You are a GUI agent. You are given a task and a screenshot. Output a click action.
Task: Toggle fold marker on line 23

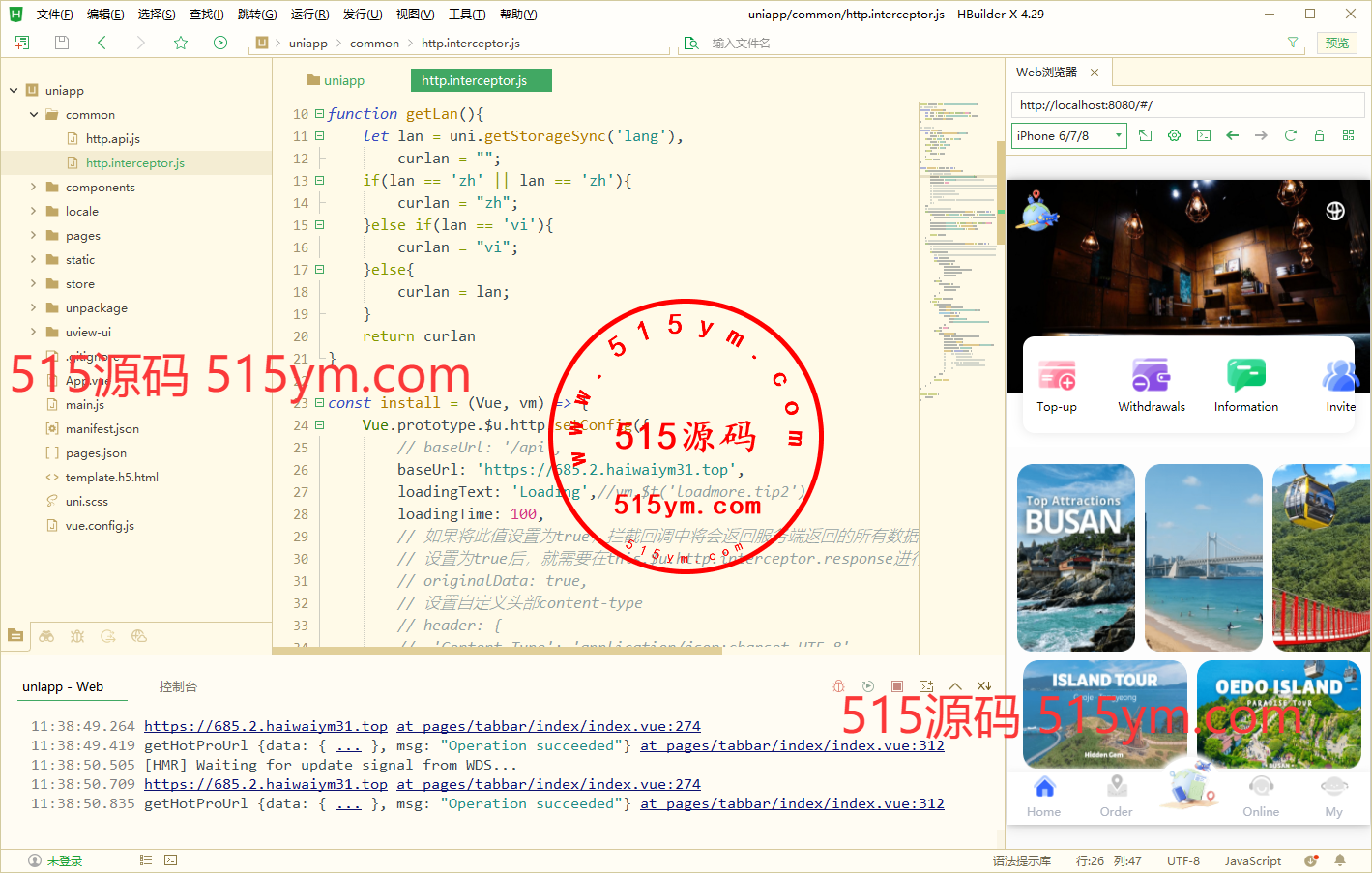pyautogui.click(x=319, y=403)
